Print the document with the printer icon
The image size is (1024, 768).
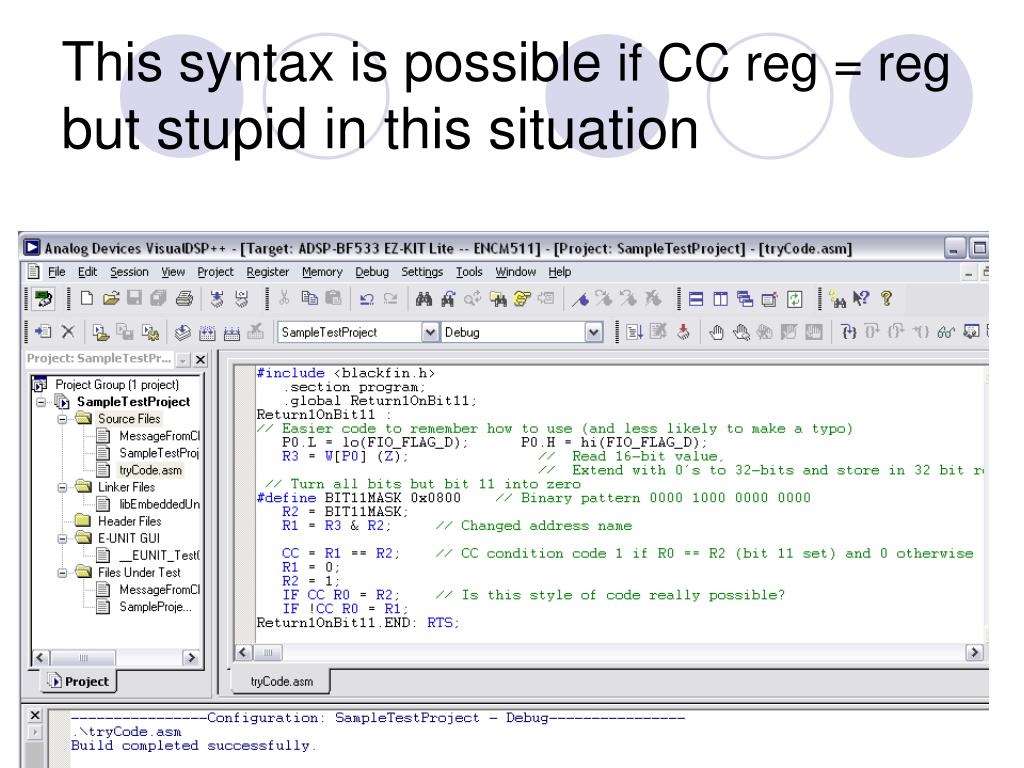click(x=184, y=298)
